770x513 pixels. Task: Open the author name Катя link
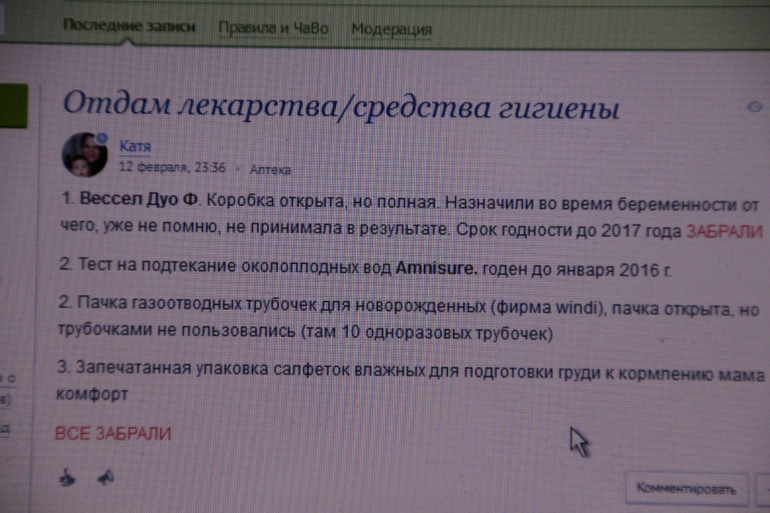(135, 146)
